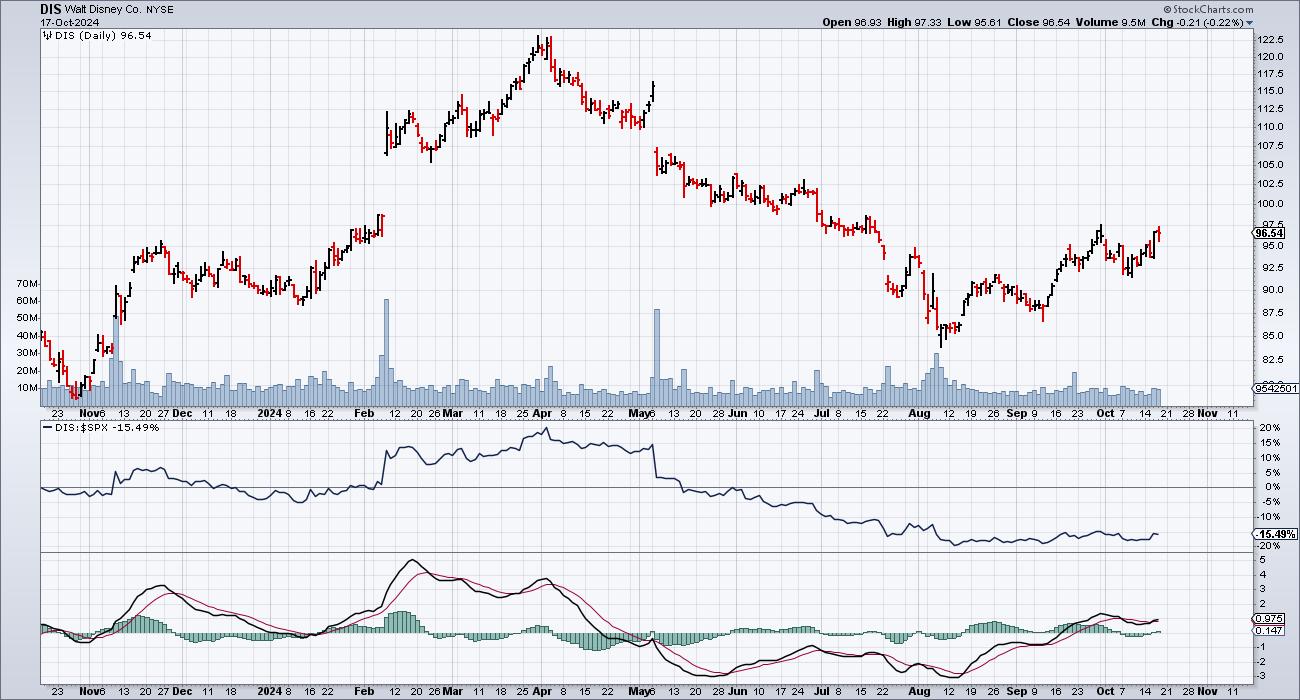Click the tallest February volume spike bar
Image resolution: width=1300 pixels, height=700 pixels.
(x=386, y=352)
